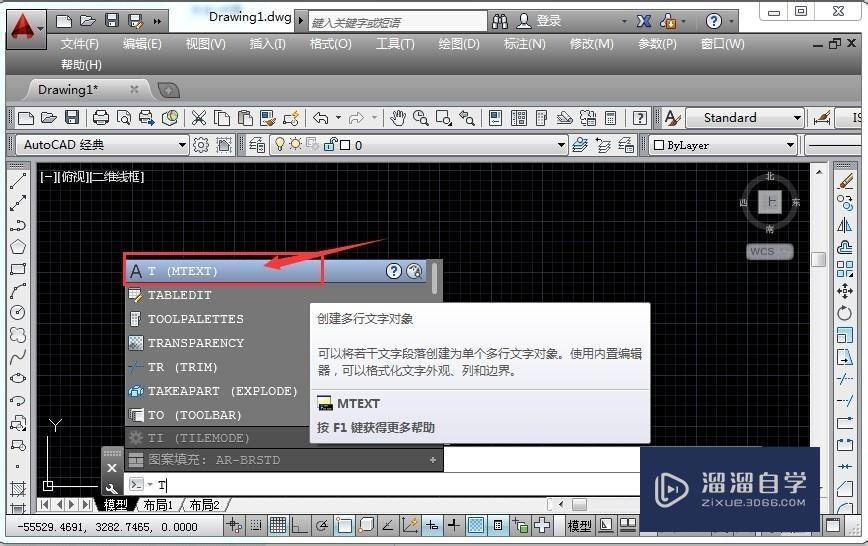Toggle Infer Constraints in status bar
Image resolution: width=868 pixels, height=546 pixels.
coord(234,525)
